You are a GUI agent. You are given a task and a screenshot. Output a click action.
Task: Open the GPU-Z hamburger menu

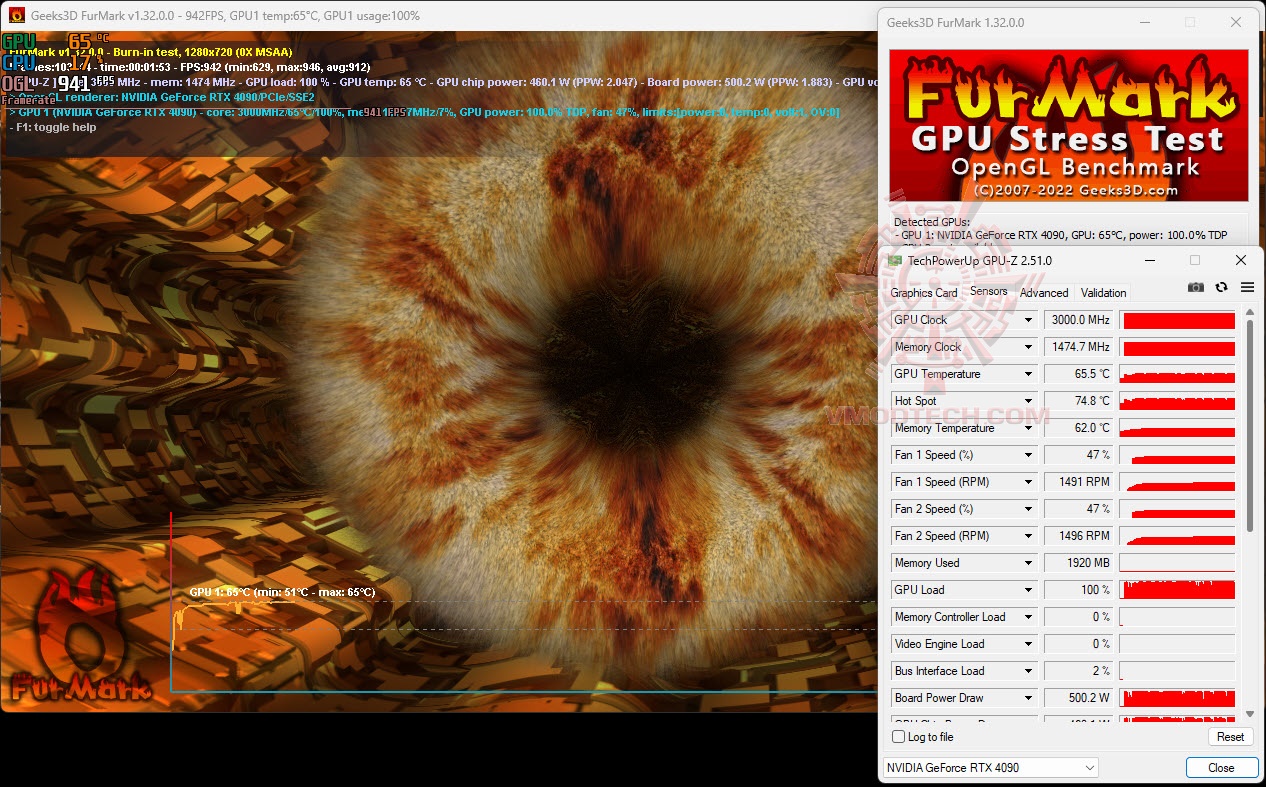(x=1247, y=288)
